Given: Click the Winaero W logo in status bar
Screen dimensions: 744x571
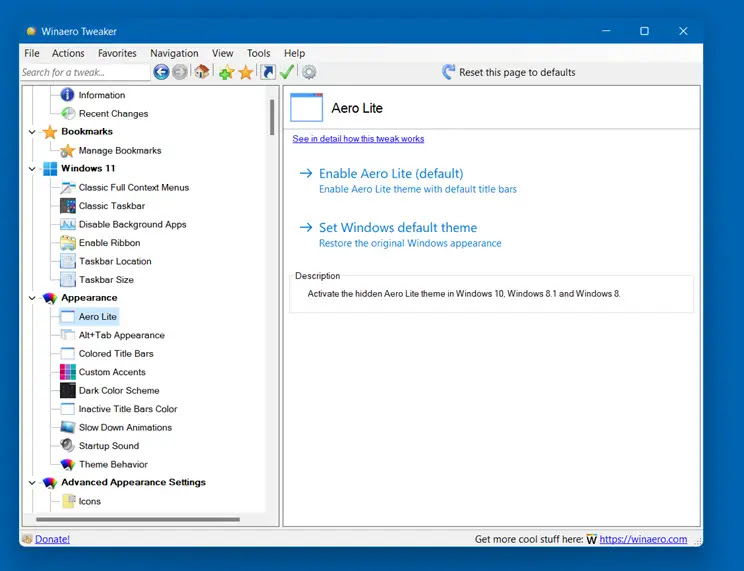Looking at the screenshot, I should (x=591, y=539).
